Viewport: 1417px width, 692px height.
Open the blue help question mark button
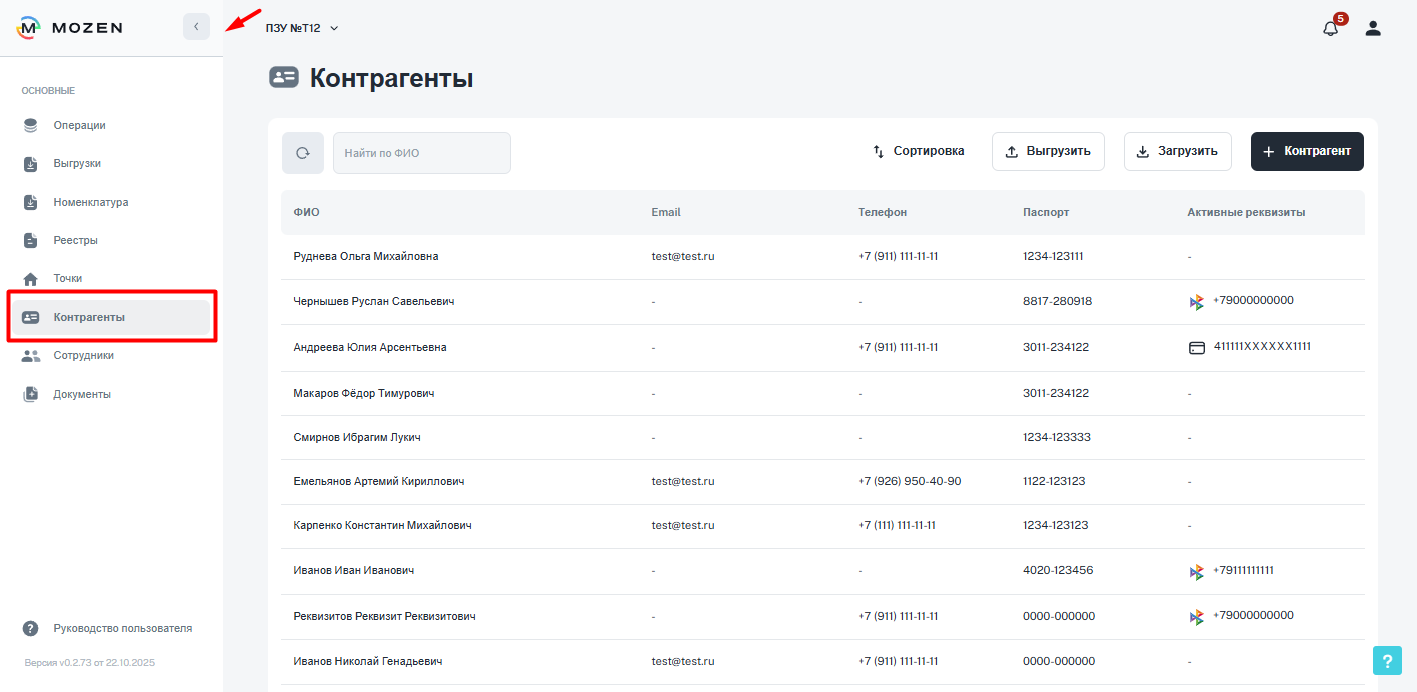[x=1387, y=661]
